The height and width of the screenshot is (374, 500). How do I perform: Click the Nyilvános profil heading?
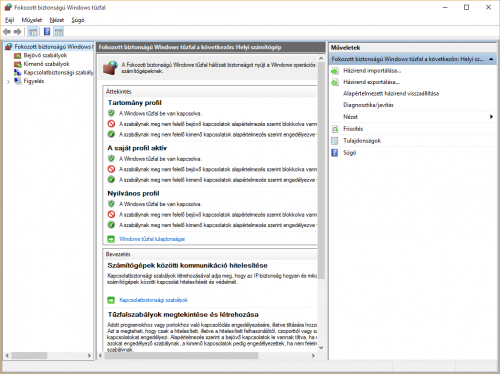coord(133,193)
